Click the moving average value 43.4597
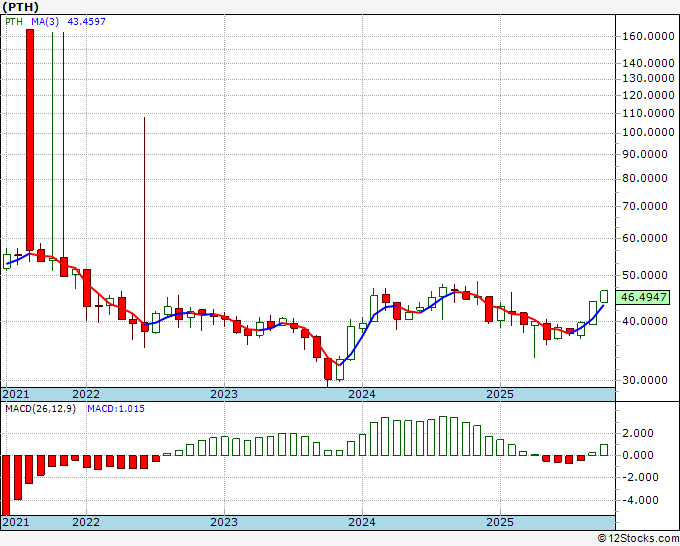680x546 pixels. [x=86, y=22]
